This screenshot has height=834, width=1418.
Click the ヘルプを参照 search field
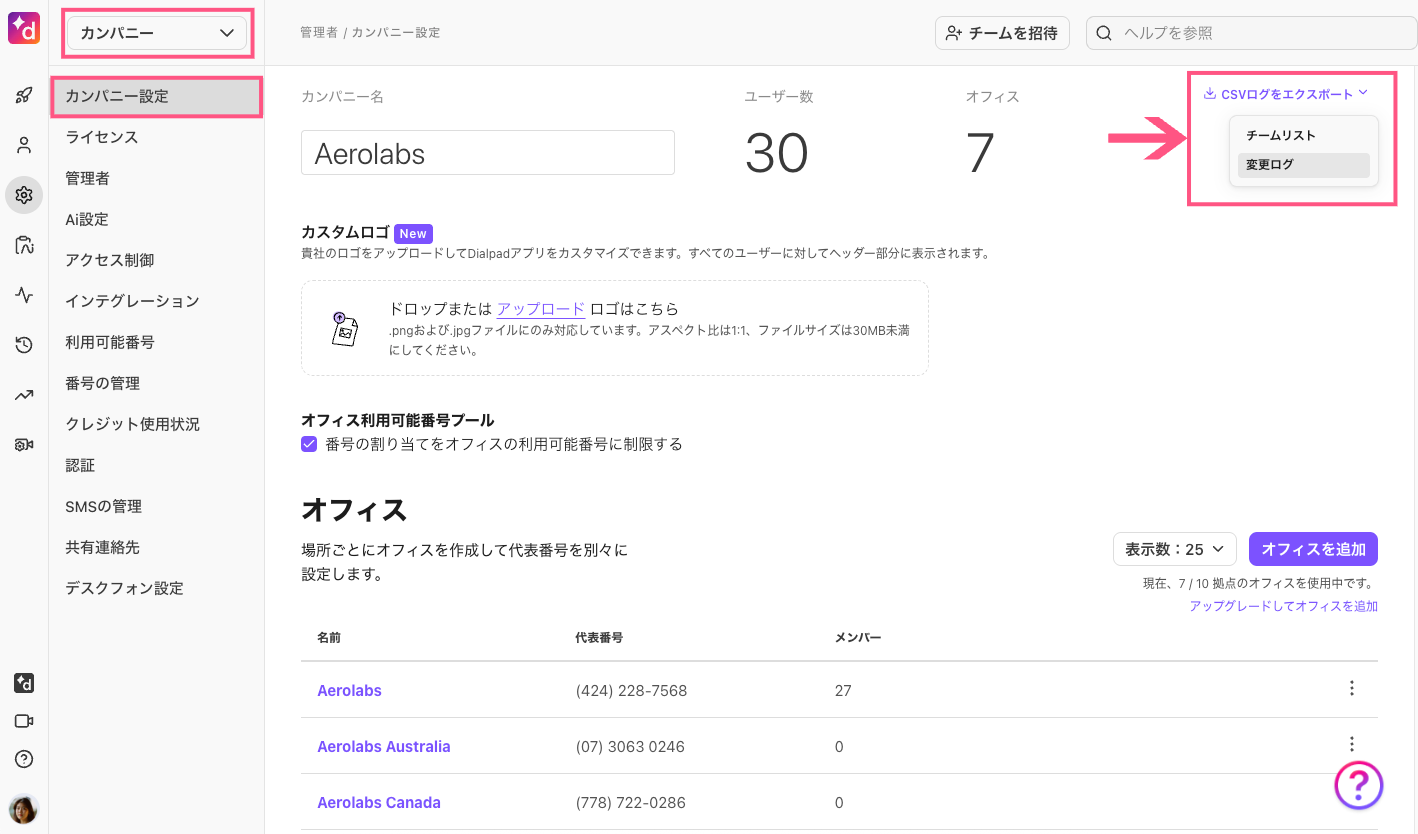[x=1251, y=33]
